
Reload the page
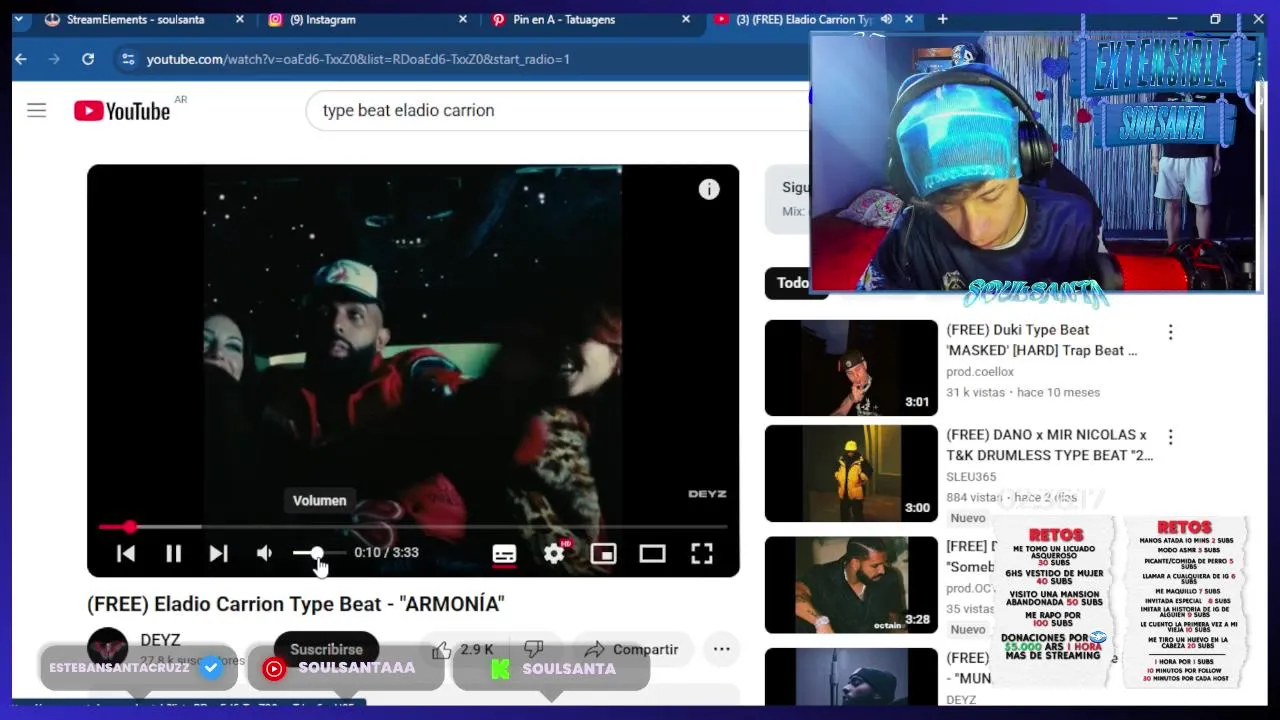click(x=88, y=59)
